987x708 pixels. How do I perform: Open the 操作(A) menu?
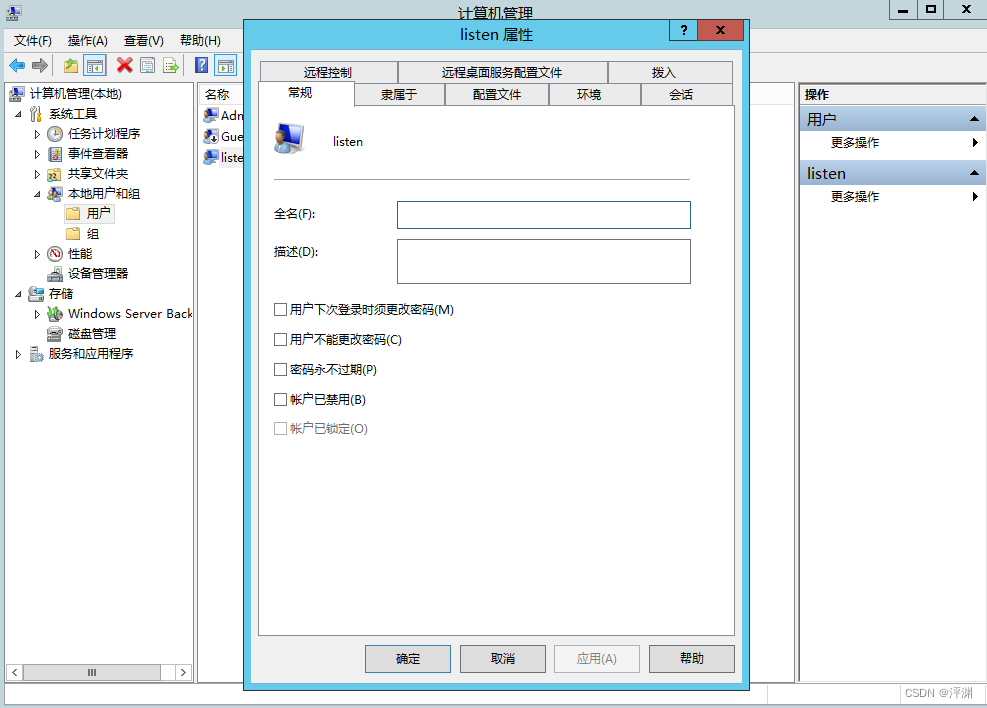87,41
